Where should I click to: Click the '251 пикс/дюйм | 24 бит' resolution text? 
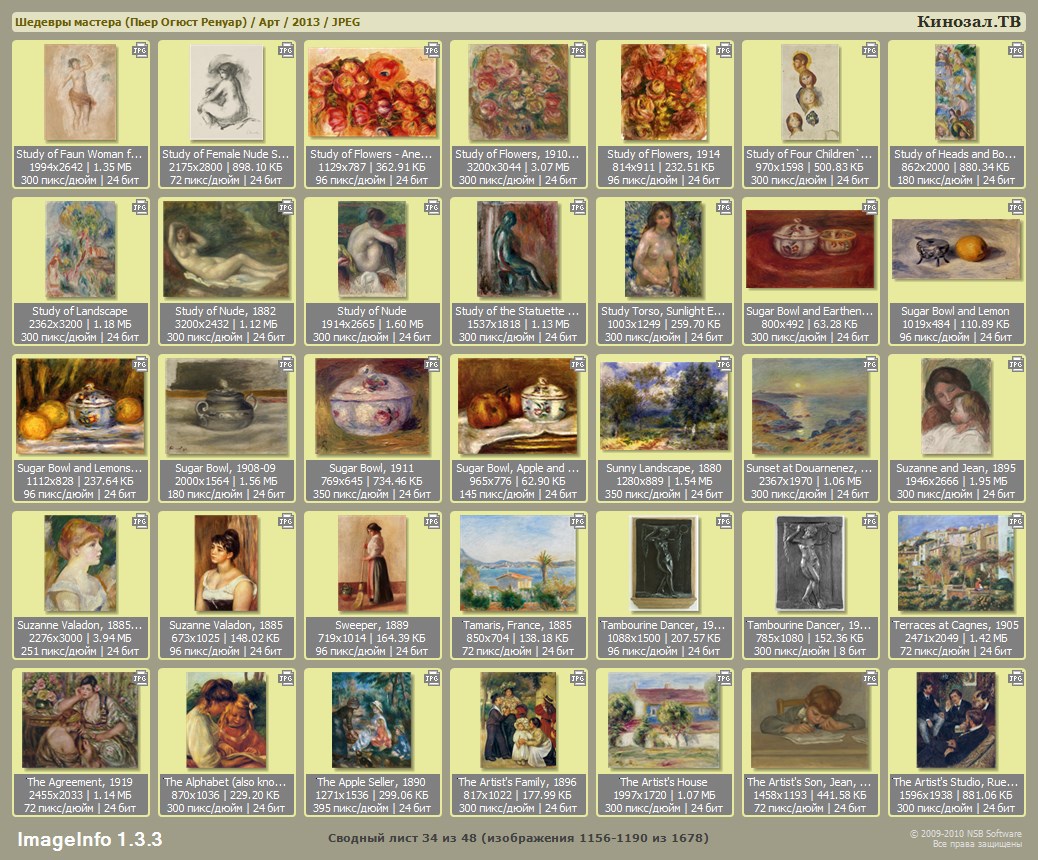pos(80,651)
